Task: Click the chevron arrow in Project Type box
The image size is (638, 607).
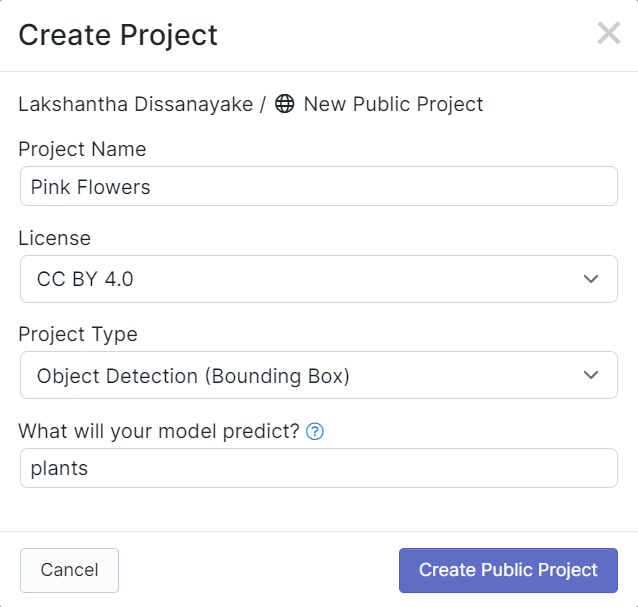Action: click(591, 375)
